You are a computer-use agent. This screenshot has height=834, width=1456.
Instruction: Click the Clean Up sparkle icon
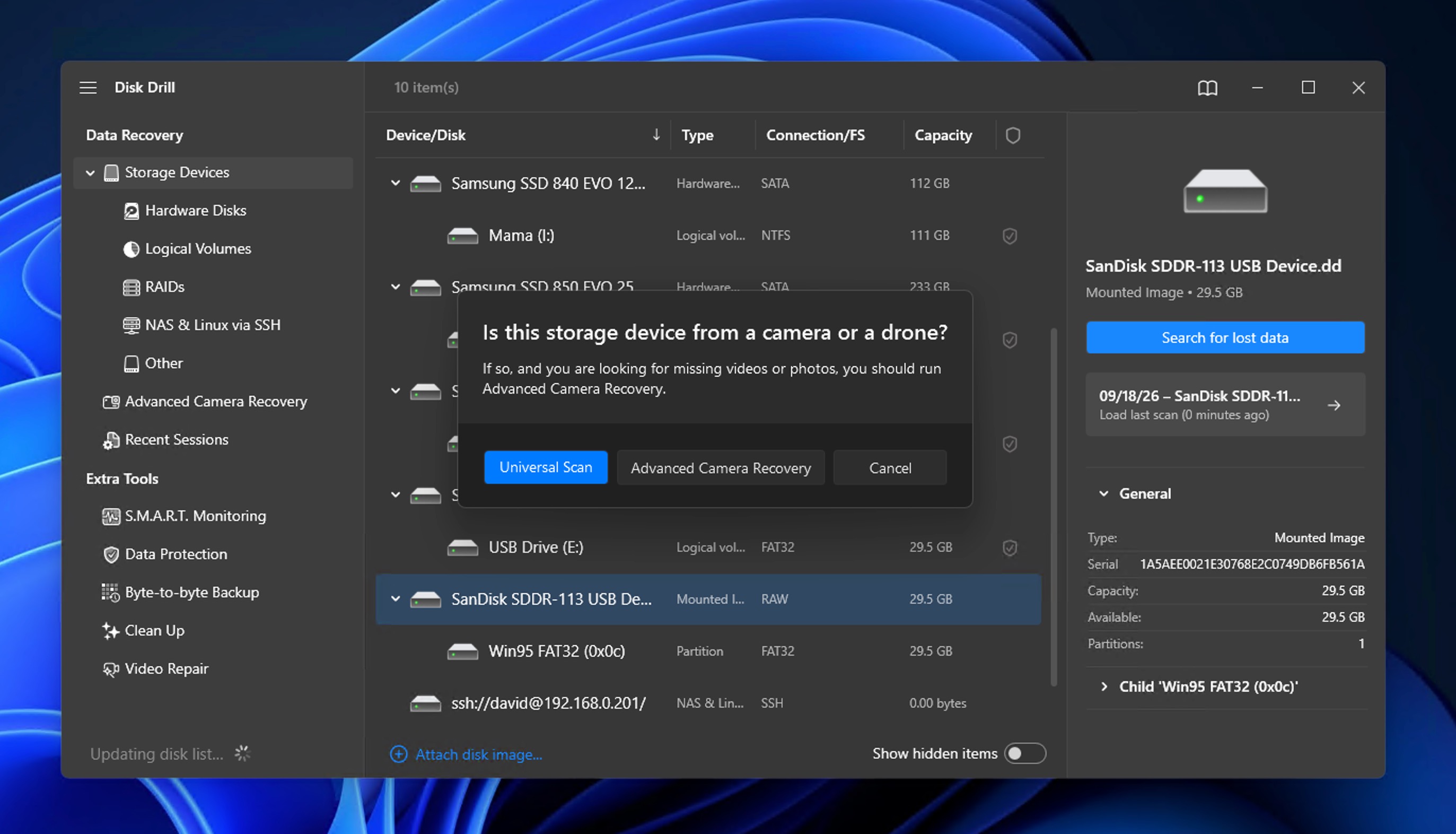click(x=110, y=631)
